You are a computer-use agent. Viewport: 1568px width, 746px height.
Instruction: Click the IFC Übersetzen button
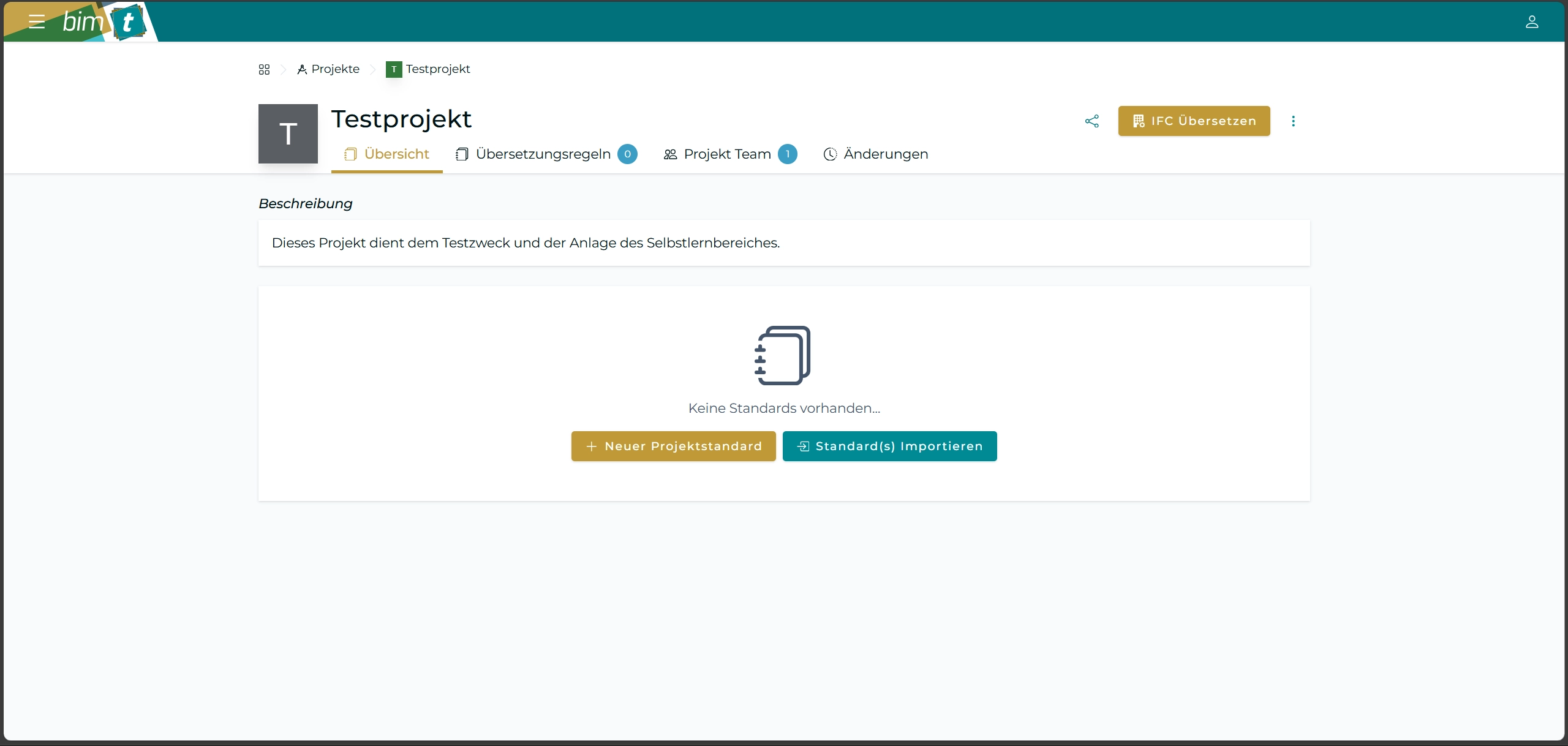point(1194,121)
